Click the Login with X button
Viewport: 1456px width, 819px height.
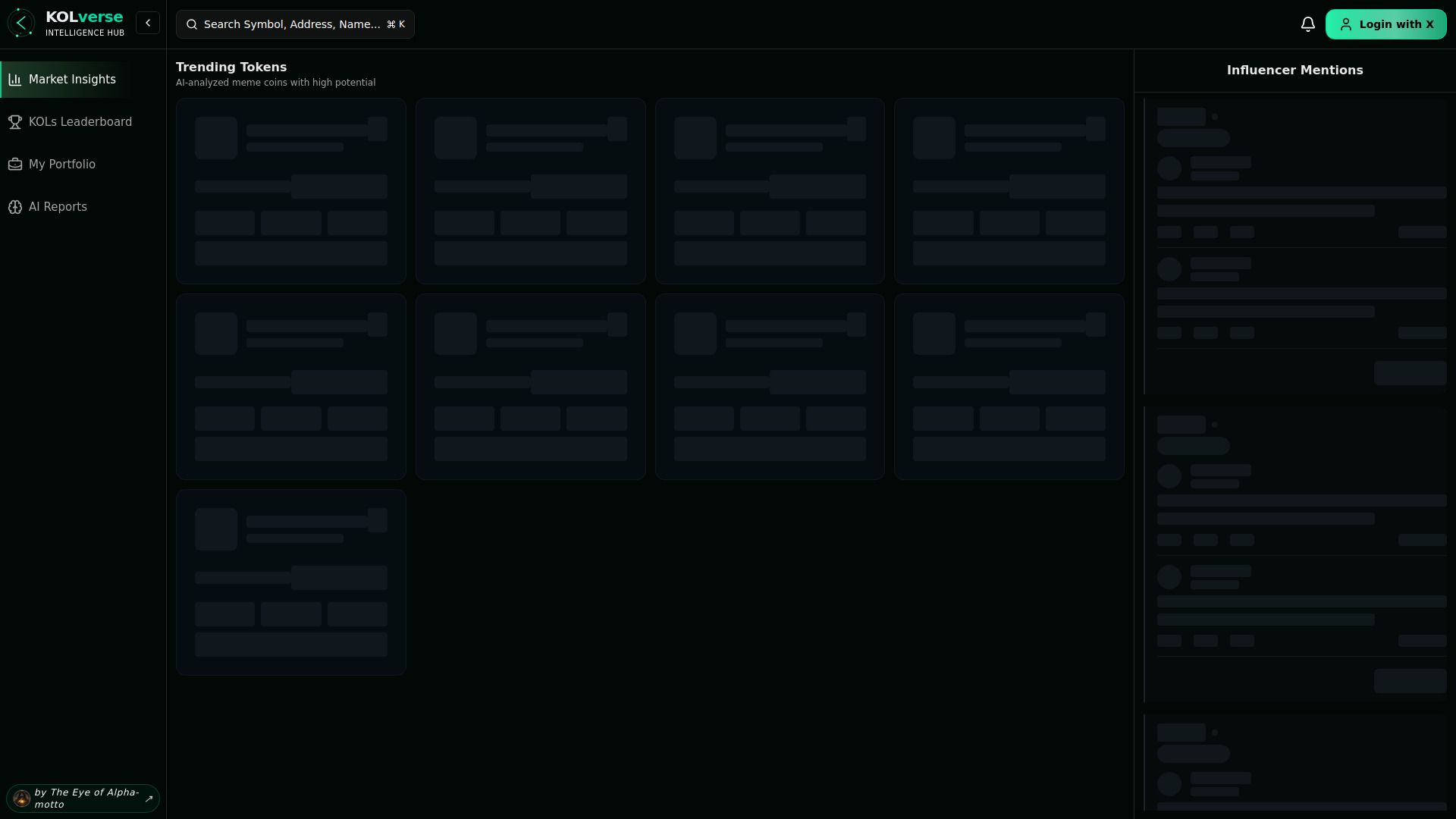[1386, 24]
